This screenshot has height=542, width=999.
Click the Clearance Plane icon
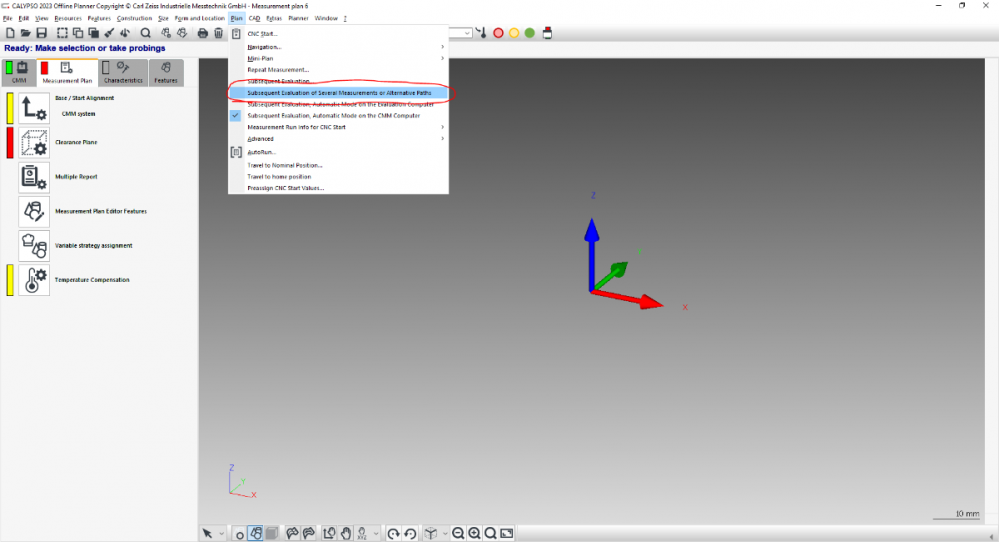click(34, 143)
